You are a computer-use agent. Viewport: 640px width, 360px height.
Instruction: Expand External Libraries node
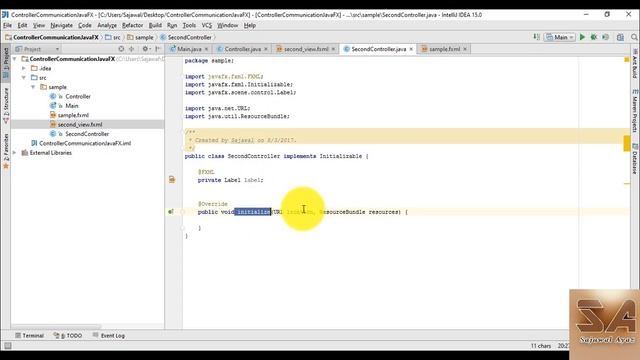pos(15,153)
